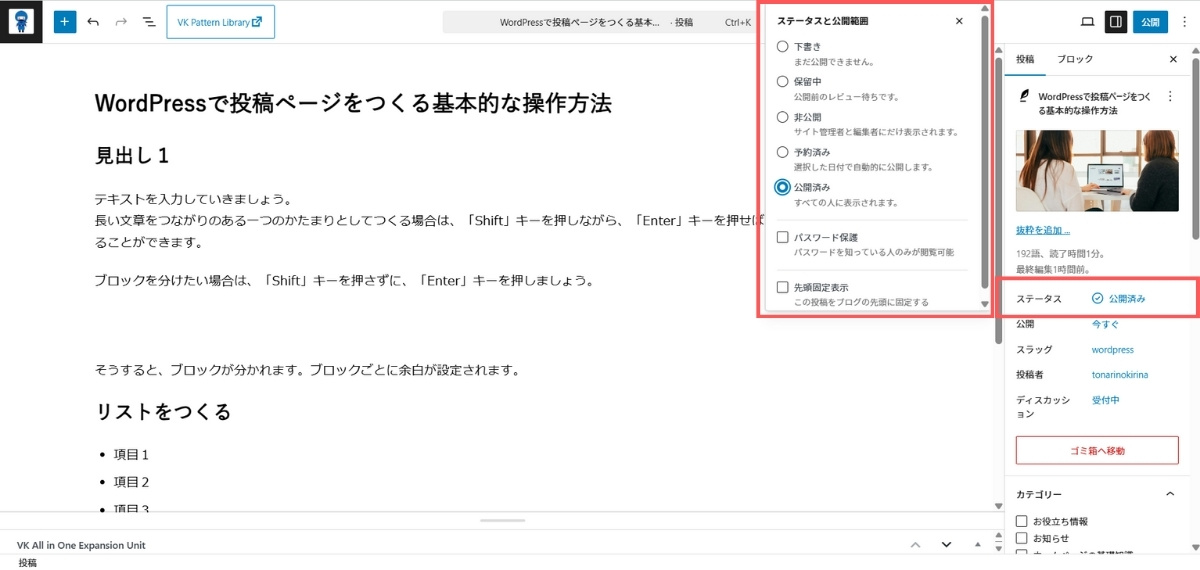Select the 公開済み radio option
Image resolution: width=1200 pixels, height=570 pixels.
click(783, 187)
